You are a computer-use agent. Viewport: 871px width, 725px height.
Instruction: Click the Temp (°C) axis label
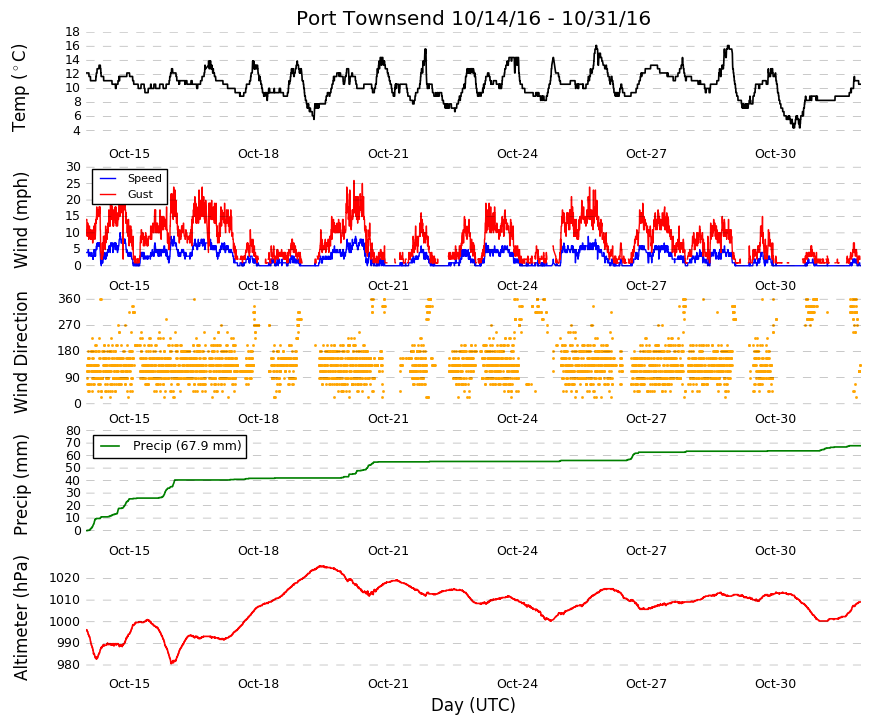(x=19, y=88)
